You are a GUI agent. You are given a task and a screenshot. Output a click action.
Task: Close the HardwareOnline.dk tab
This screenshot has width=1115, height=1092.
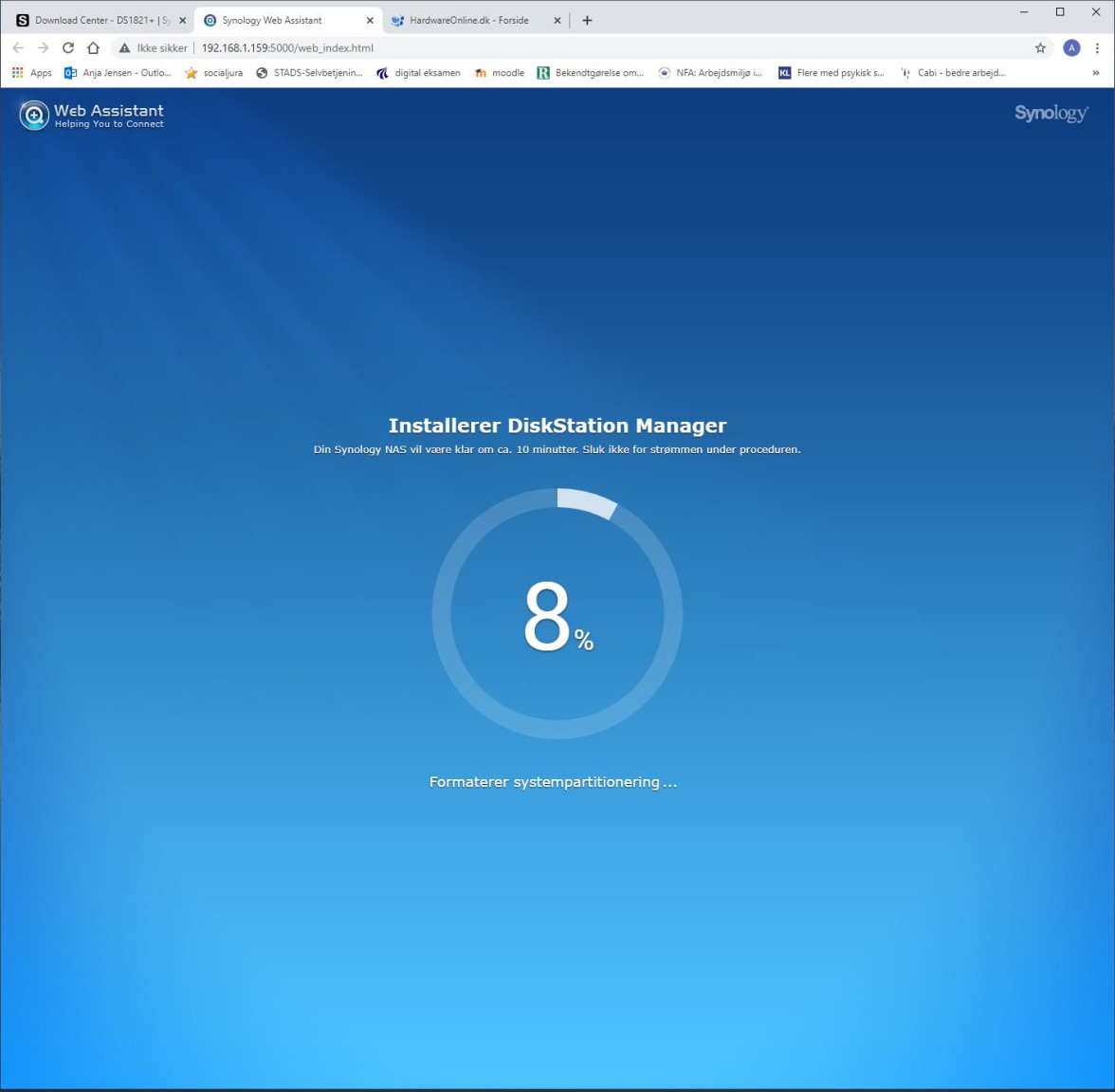[x=557, y=21]
